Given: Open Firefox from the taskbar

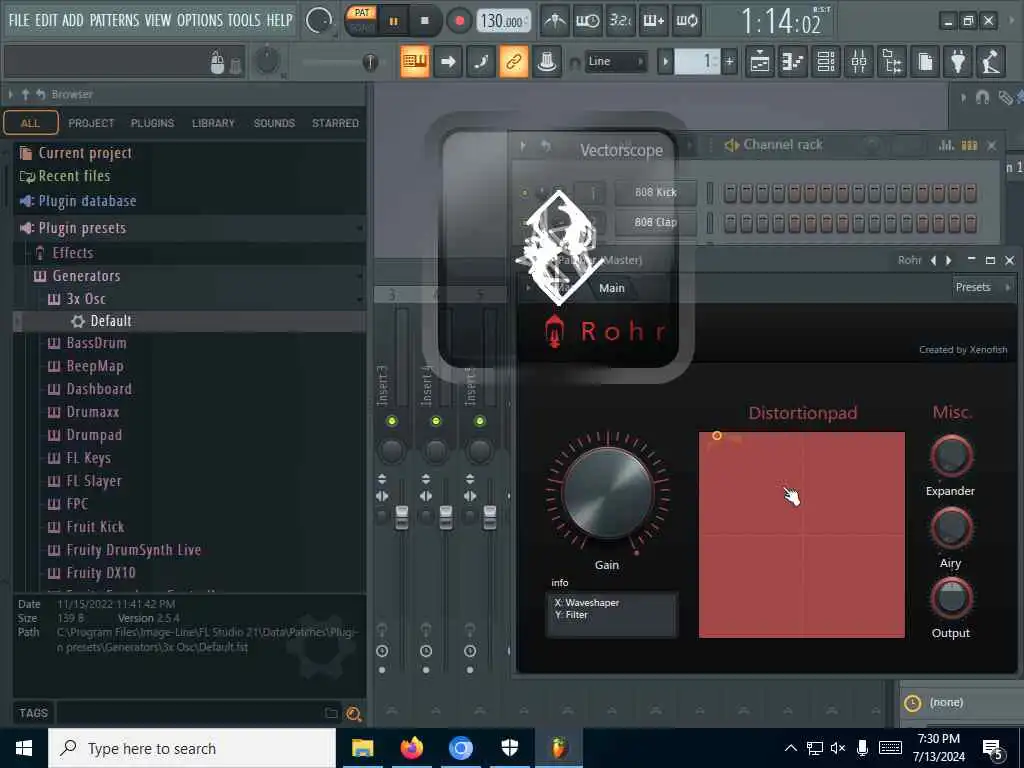Looking at the screenshot, I should [x=411, y=748].
